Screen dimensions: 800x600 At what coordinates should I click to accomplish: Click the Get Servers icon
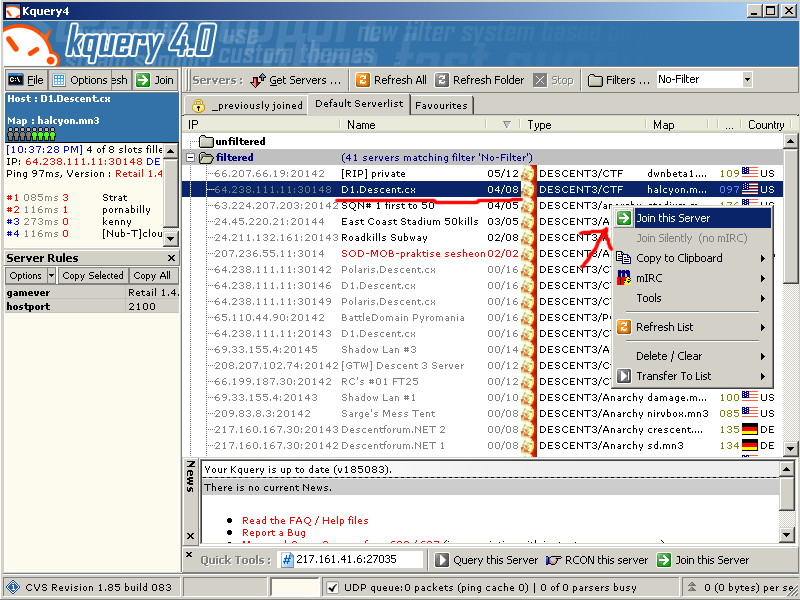click(258, 80)
